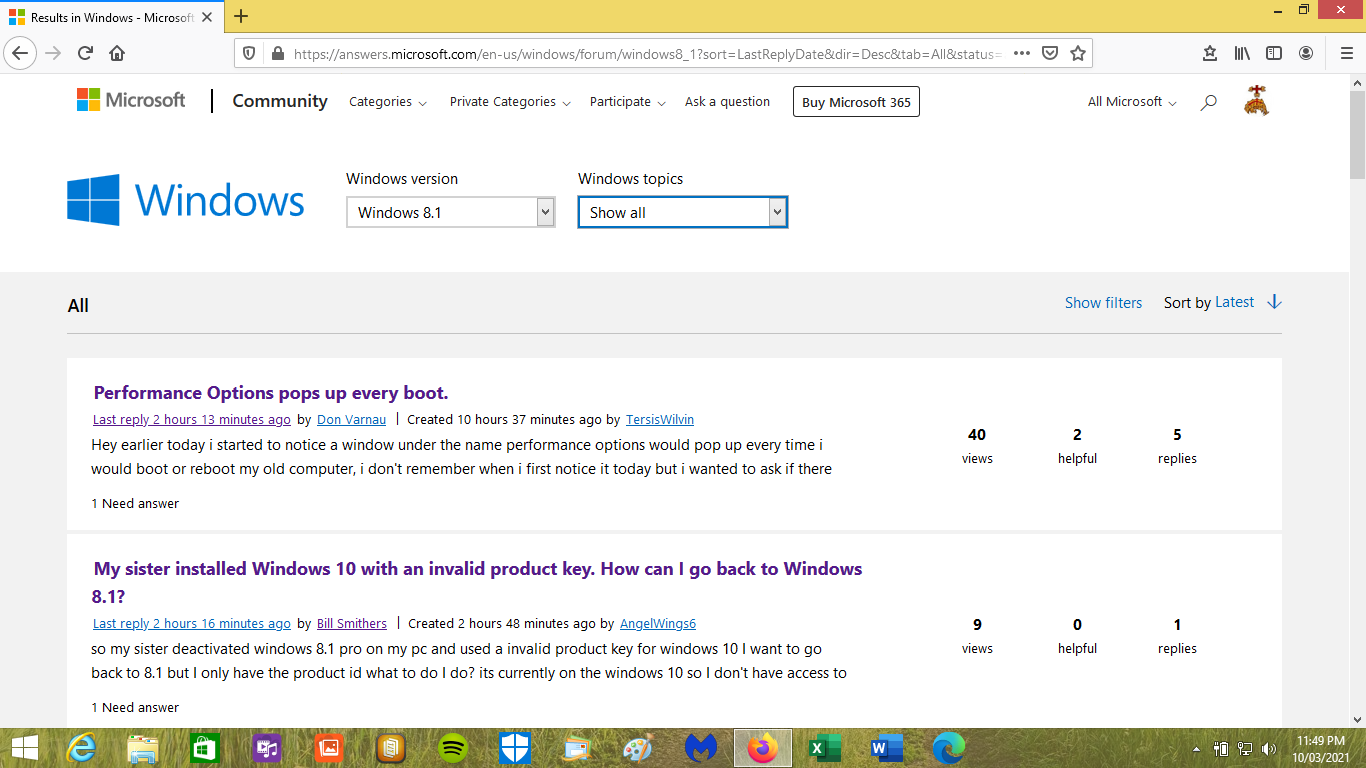Open Word from the taskbar
Screen dimensions: 1366x768
[x=887, y=748]
